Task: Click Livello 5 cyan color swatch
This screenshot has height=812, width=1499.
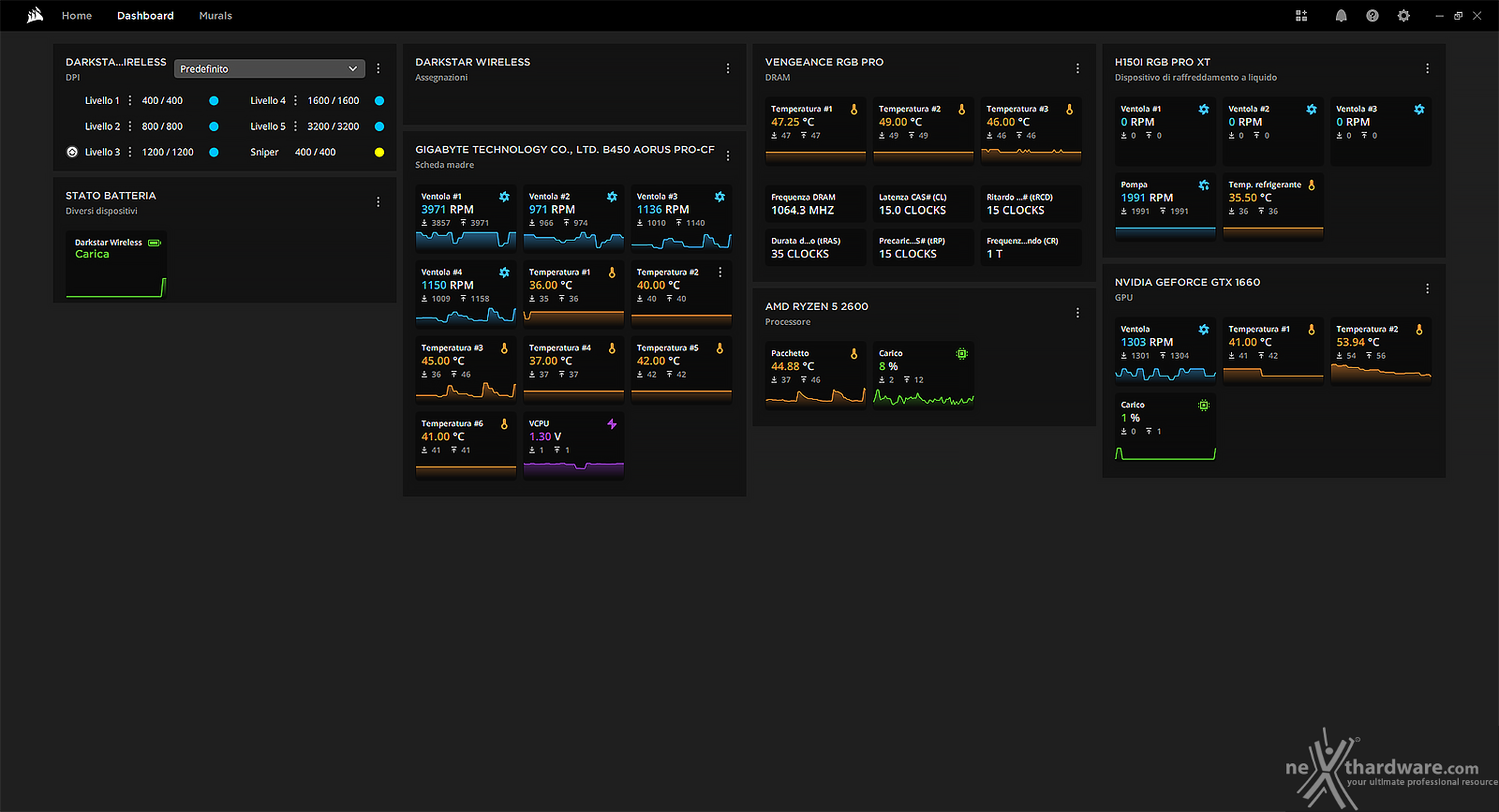Action: tap(379, 126)
